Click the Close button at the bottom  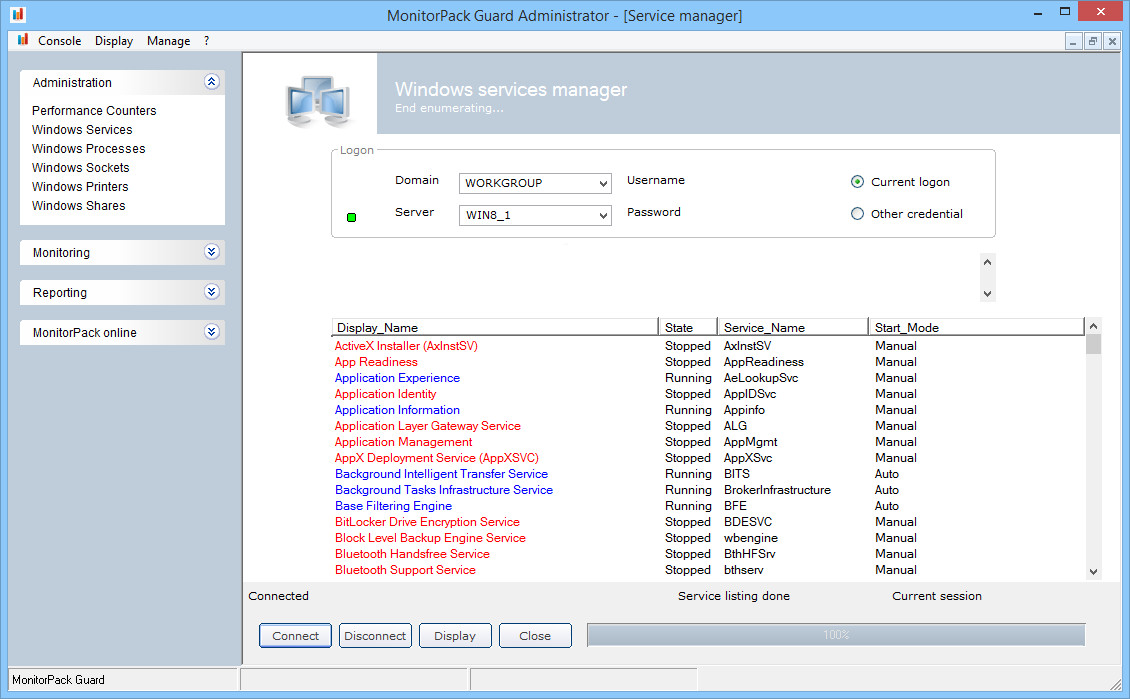click(x=535, y=636)
